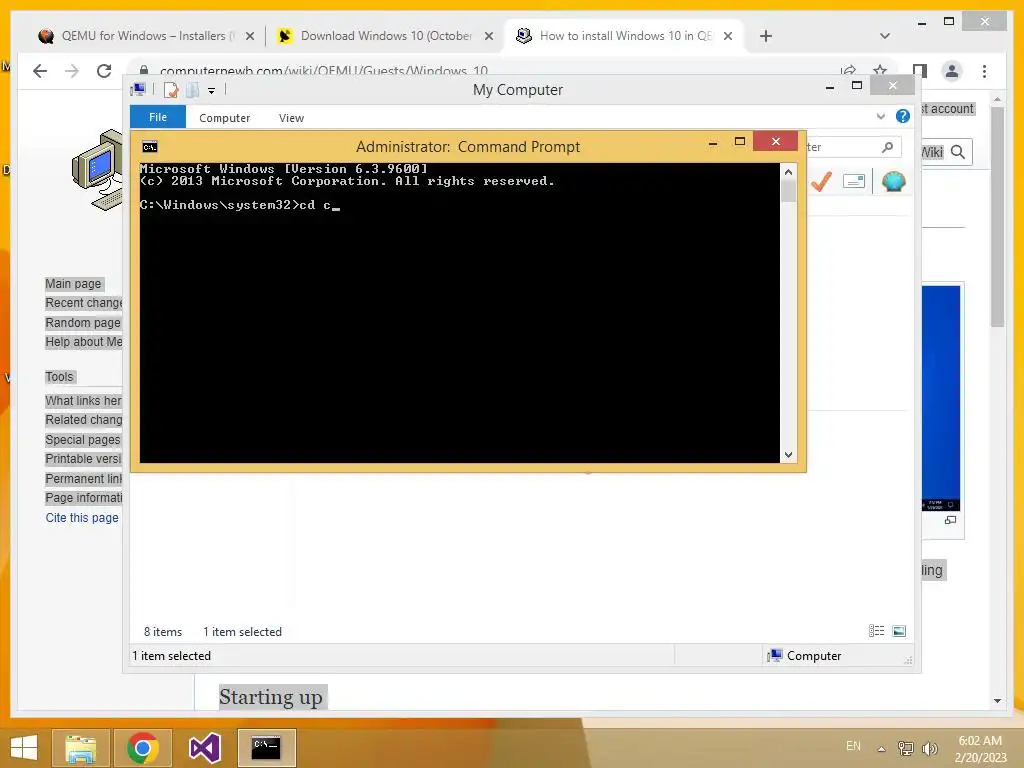Click the card icon beside the checkmark
This screenshot has height=768, width=1024.
(854, 181)
